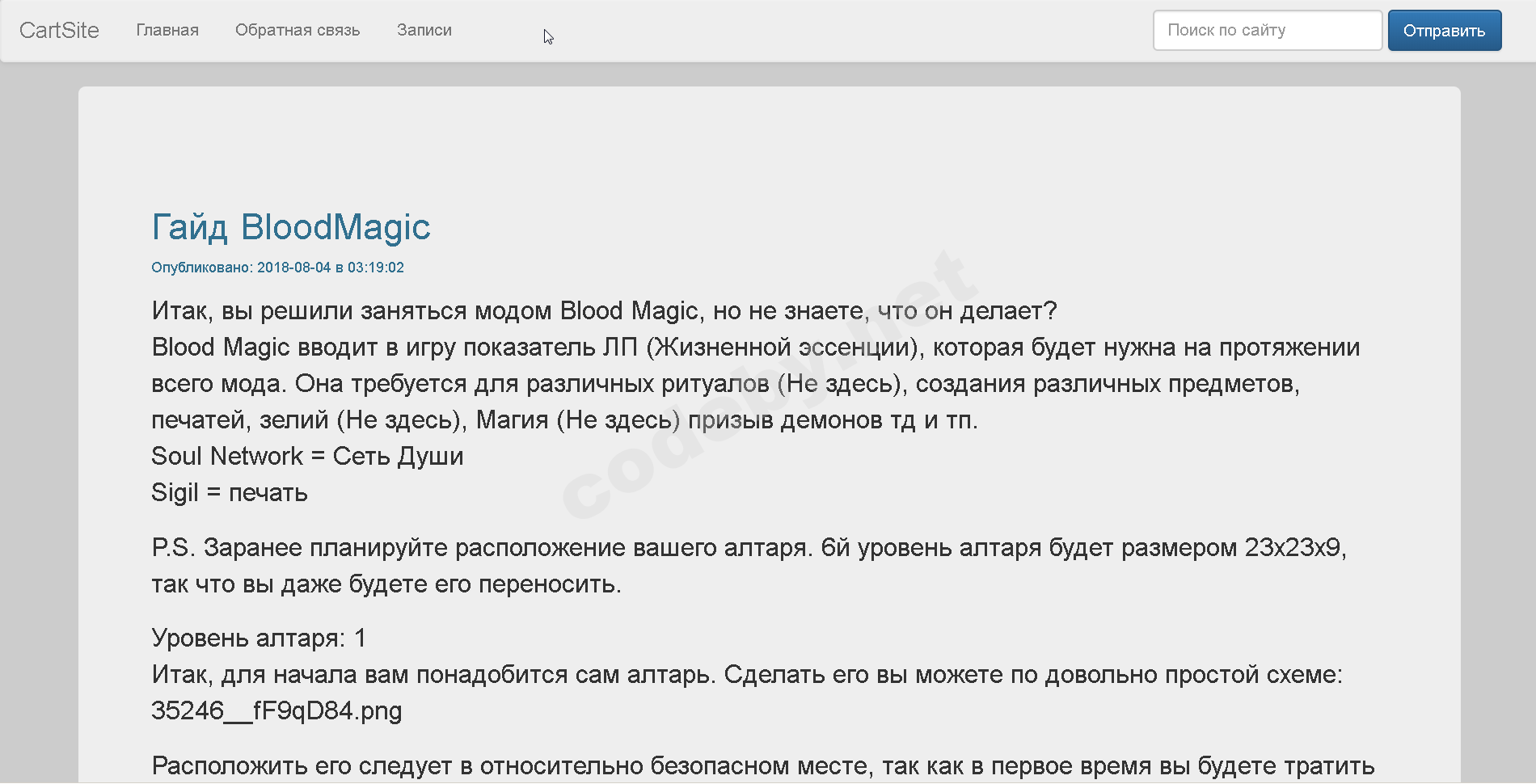Viewport: 1536px width, 784px height.
Task: Click the 'P.S. Заранее планируйте' paragraph line
Action: pyautogui.click(x=749, y=548)
